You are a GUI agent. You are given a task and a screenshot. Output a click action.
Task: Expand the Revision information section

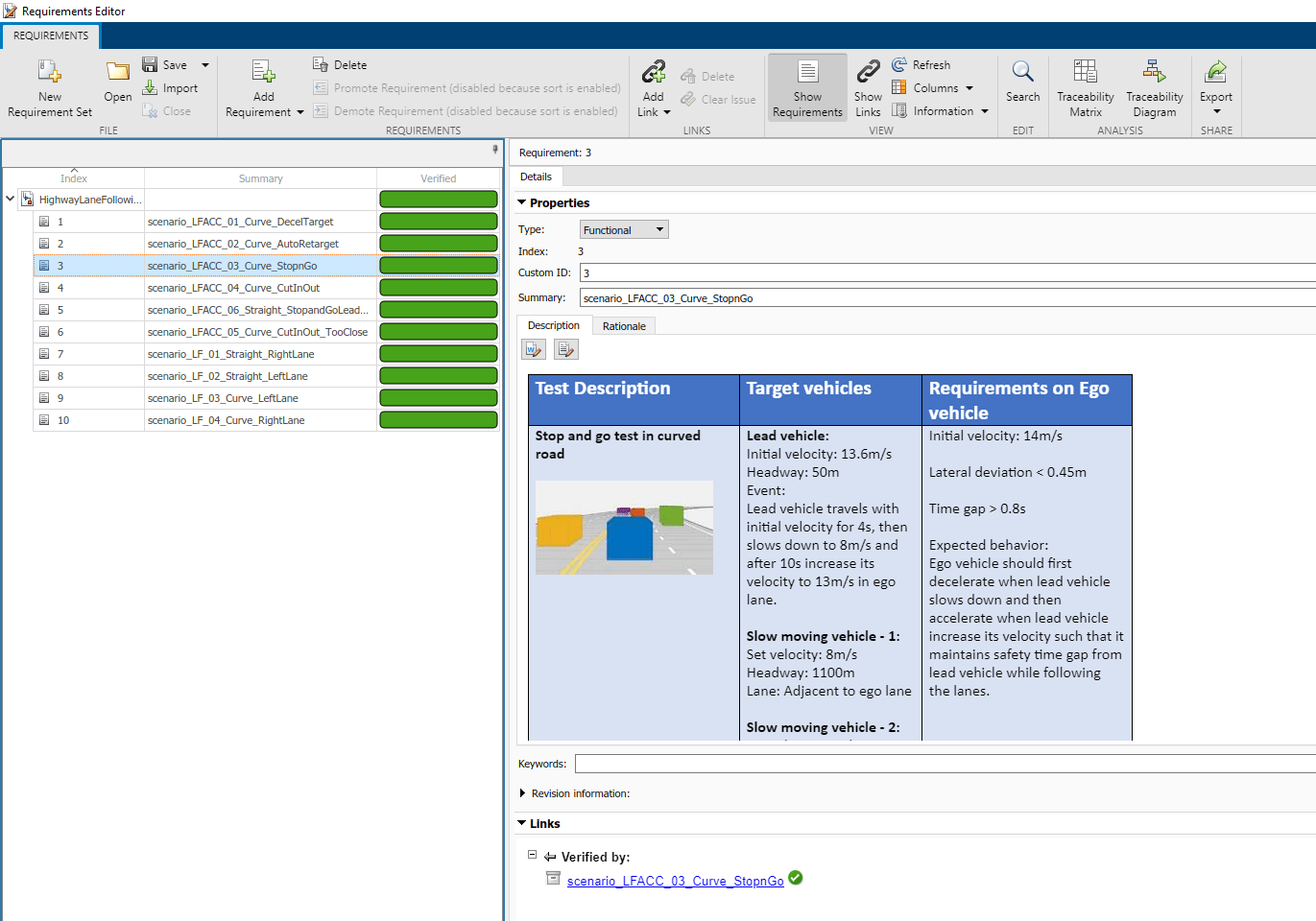[x=522, y=793]
